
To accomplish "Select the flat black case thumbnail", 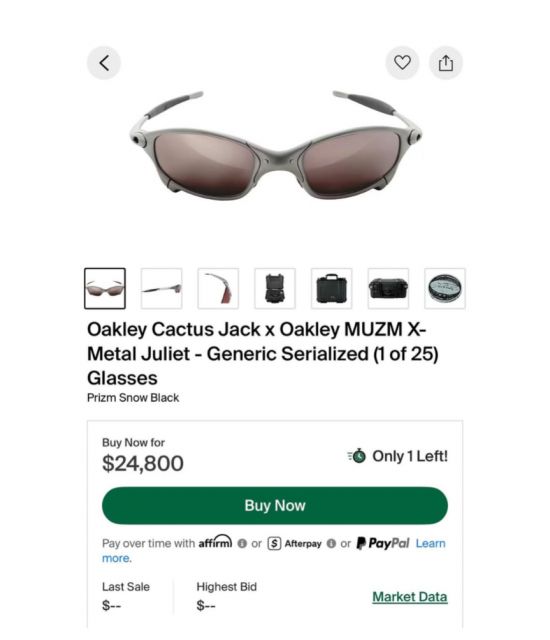I will pos(388,289).
